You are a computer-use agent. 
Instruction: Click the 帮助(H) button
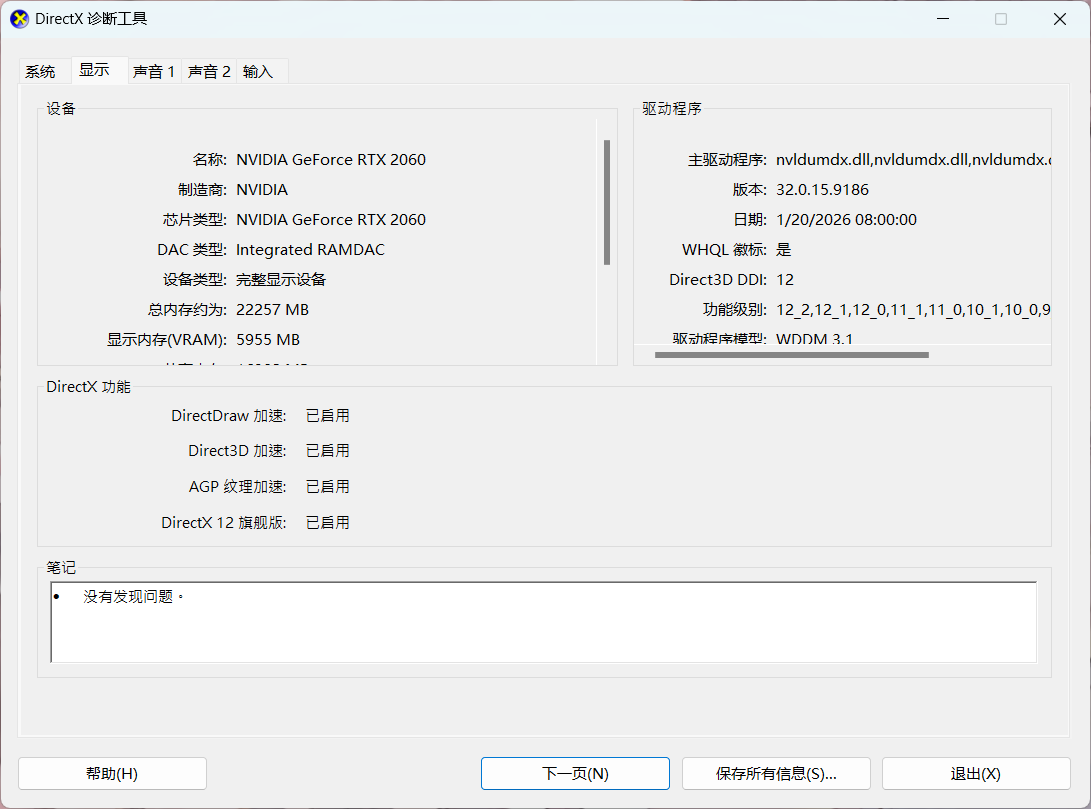coord(112,773)
